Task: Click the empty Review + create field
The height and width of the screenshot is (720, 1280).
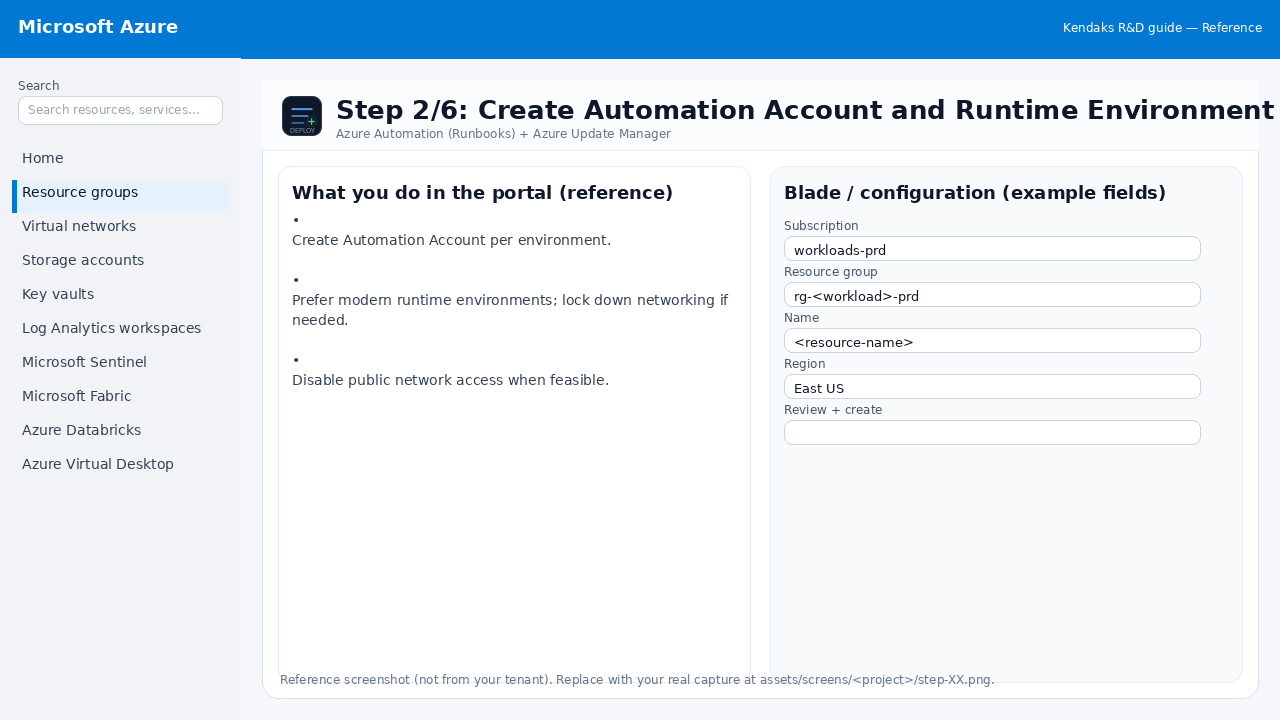Action: (x=992, y=433)
